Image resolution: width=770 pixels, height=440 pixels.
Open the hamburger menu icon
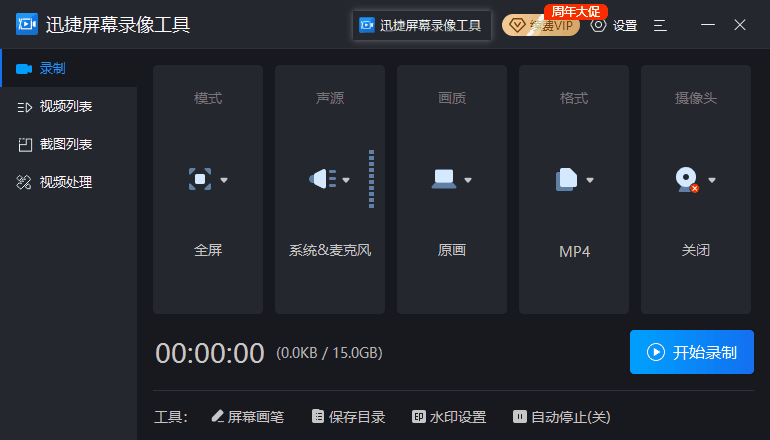click(x=660, y=25)
